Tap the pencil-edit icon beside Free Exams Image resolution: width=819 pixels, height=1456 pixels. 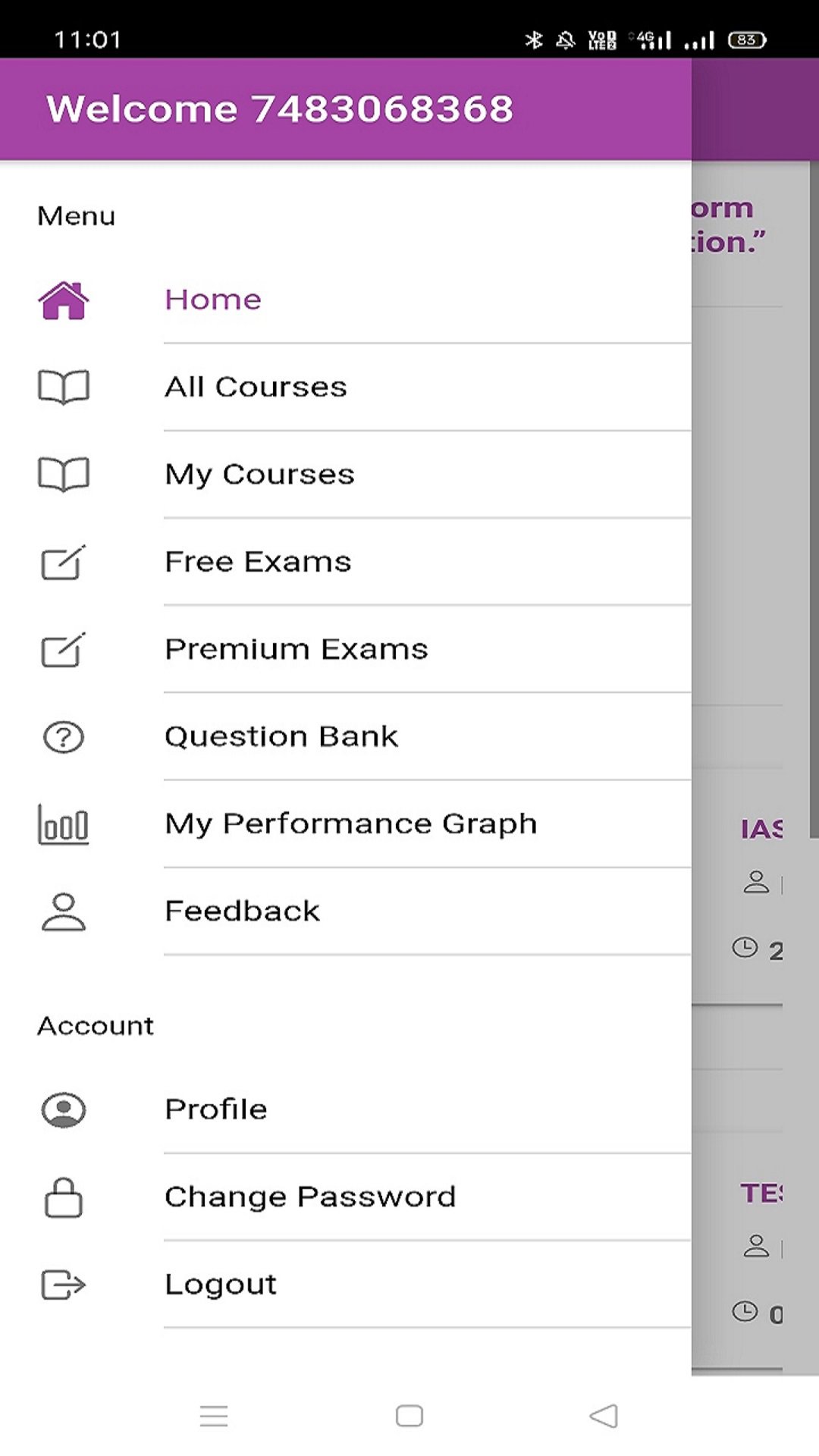point(64,563)
